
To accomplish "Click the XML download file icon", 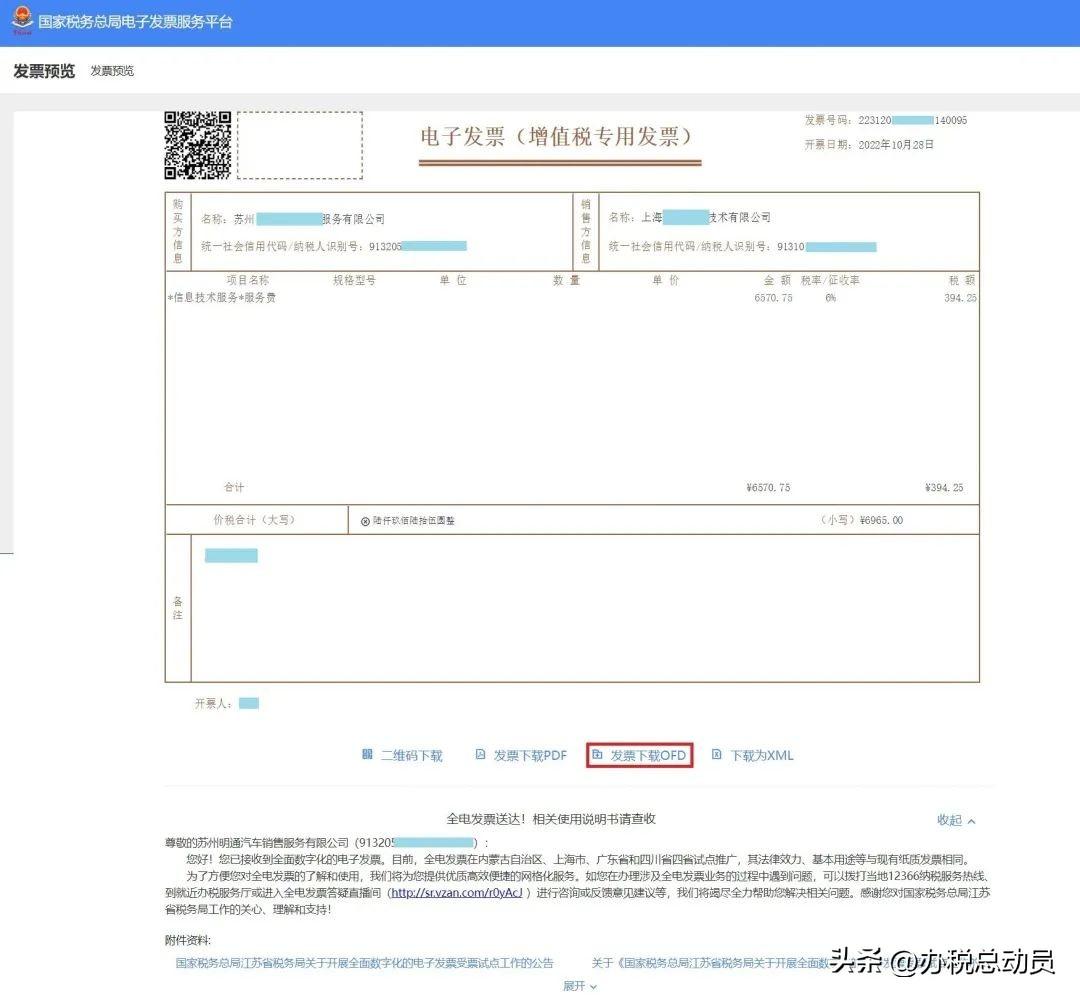I will (716, 755).
